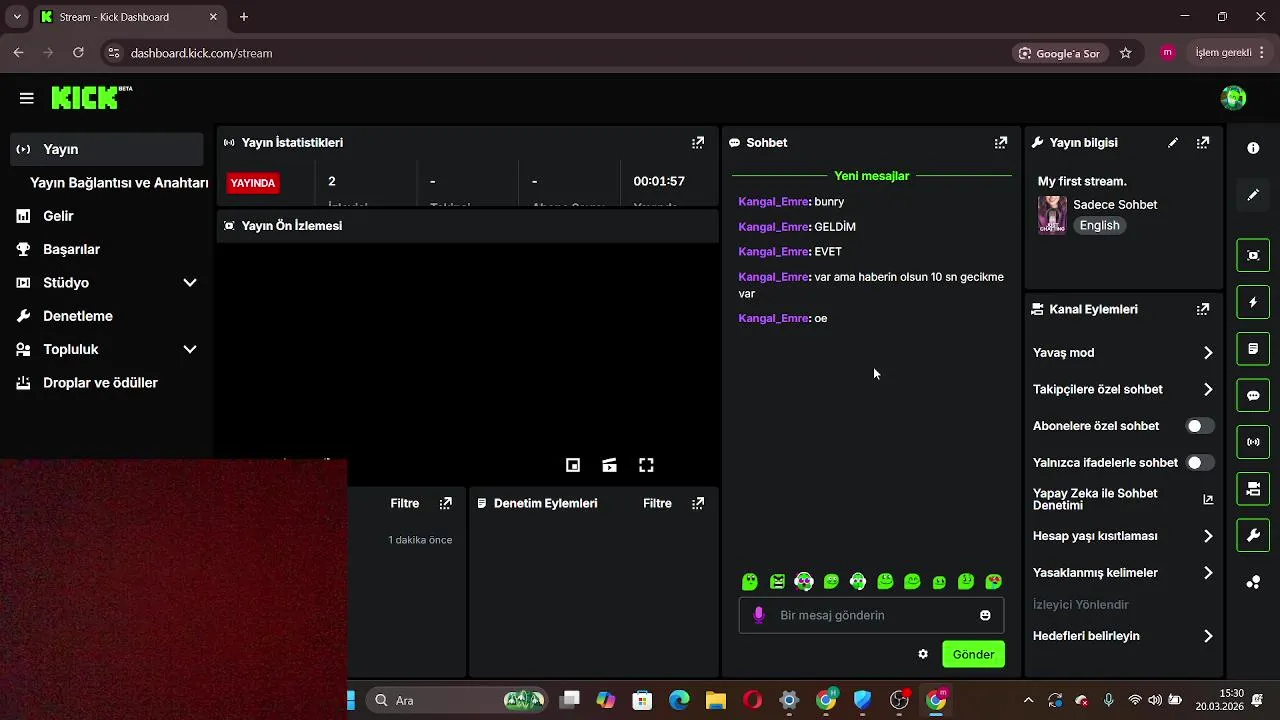Edit stream info with the pencil in Yayın bilgisi

click(1173, 143)
